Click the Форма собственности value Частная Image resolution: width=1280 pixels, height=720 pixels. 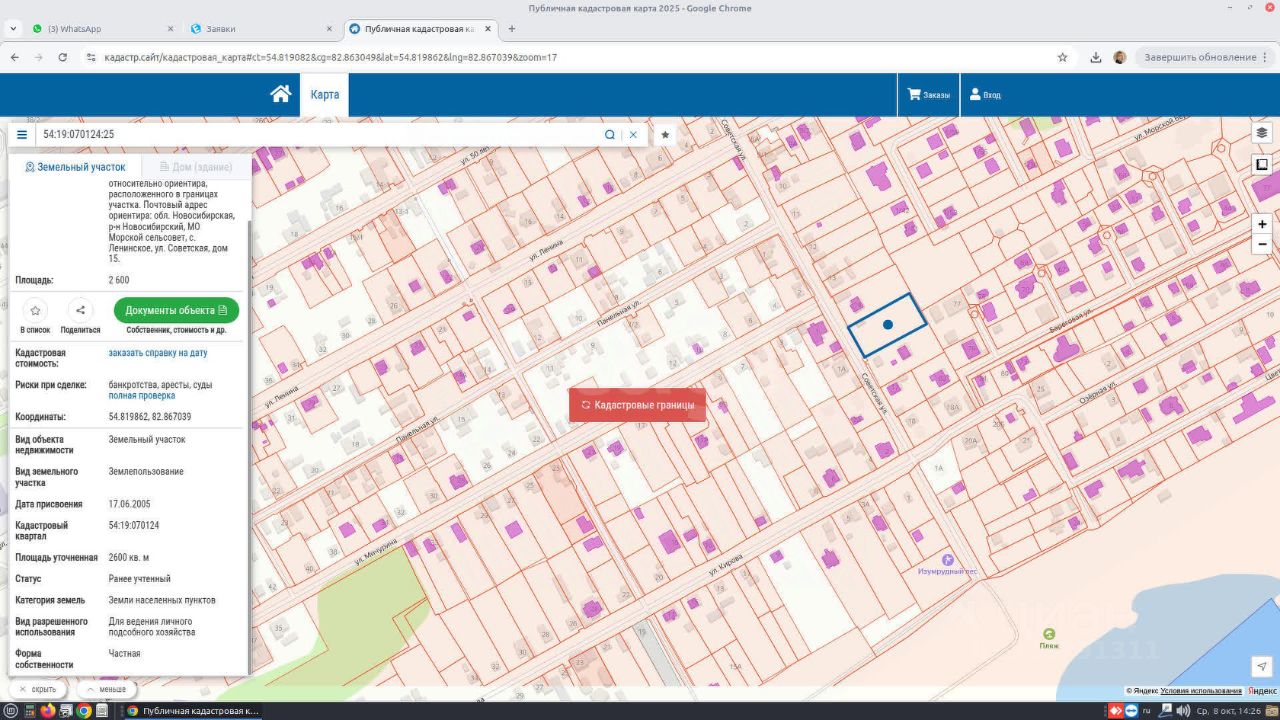[125, 653]
